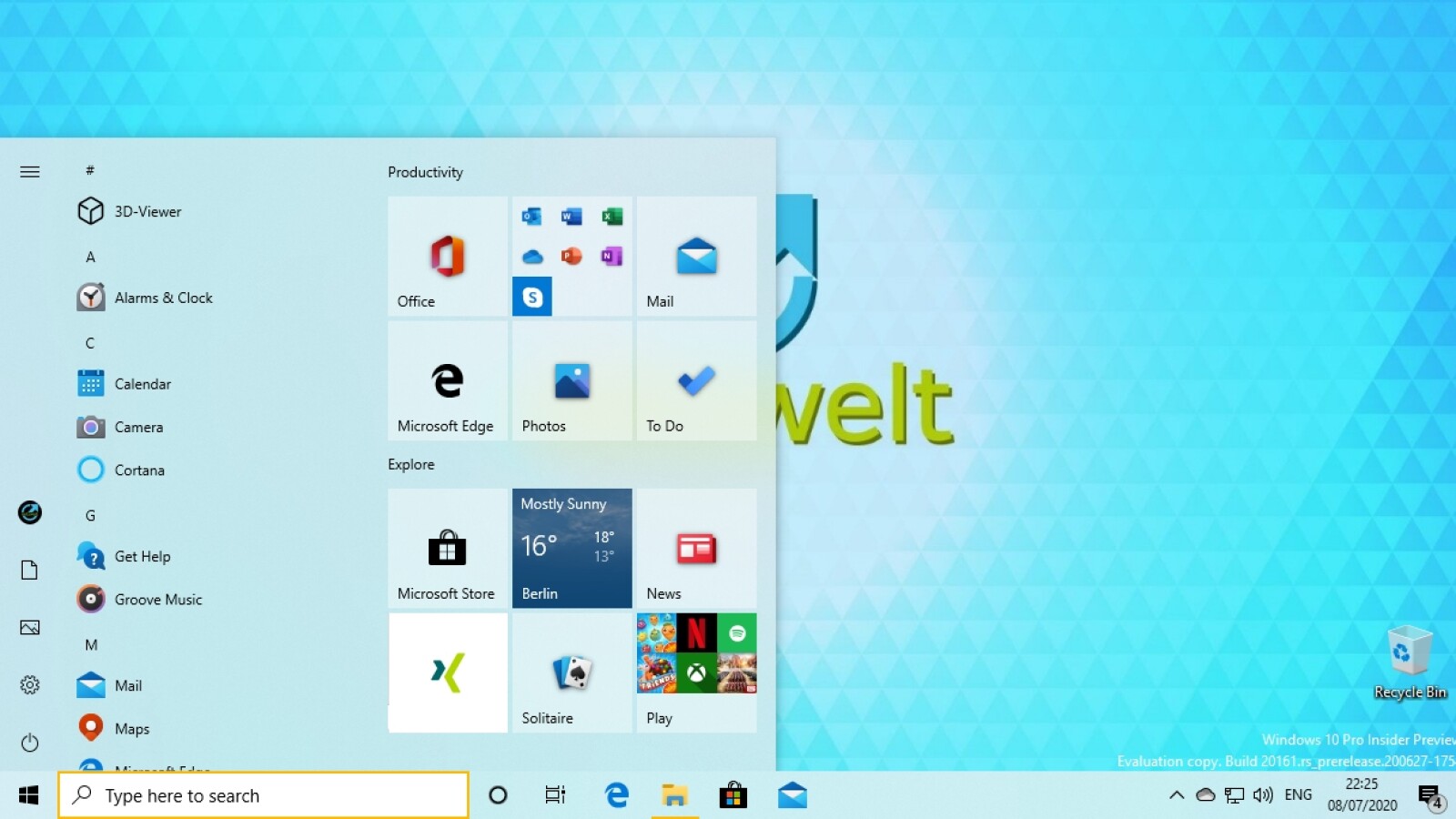Open Excel in the Office apps tile
Image resolution: width=1456 pixels, height=819 pixels.
tap(612, 216)
